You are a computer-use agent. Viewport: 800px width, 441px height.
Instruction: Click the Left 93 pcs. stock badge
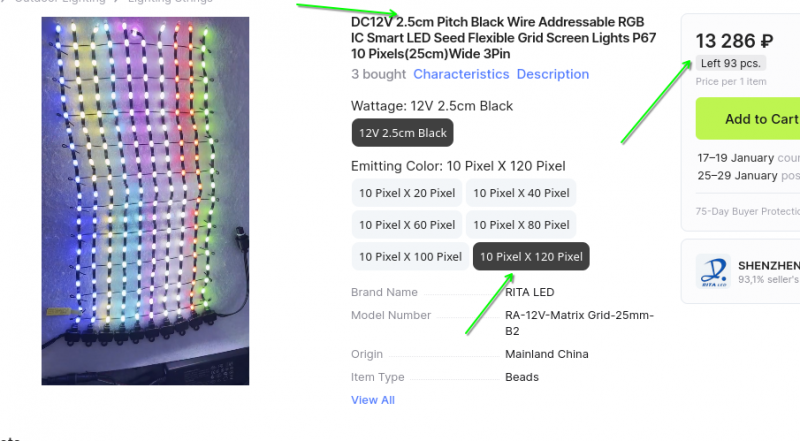pyautogui.click(x=731, y=64)
